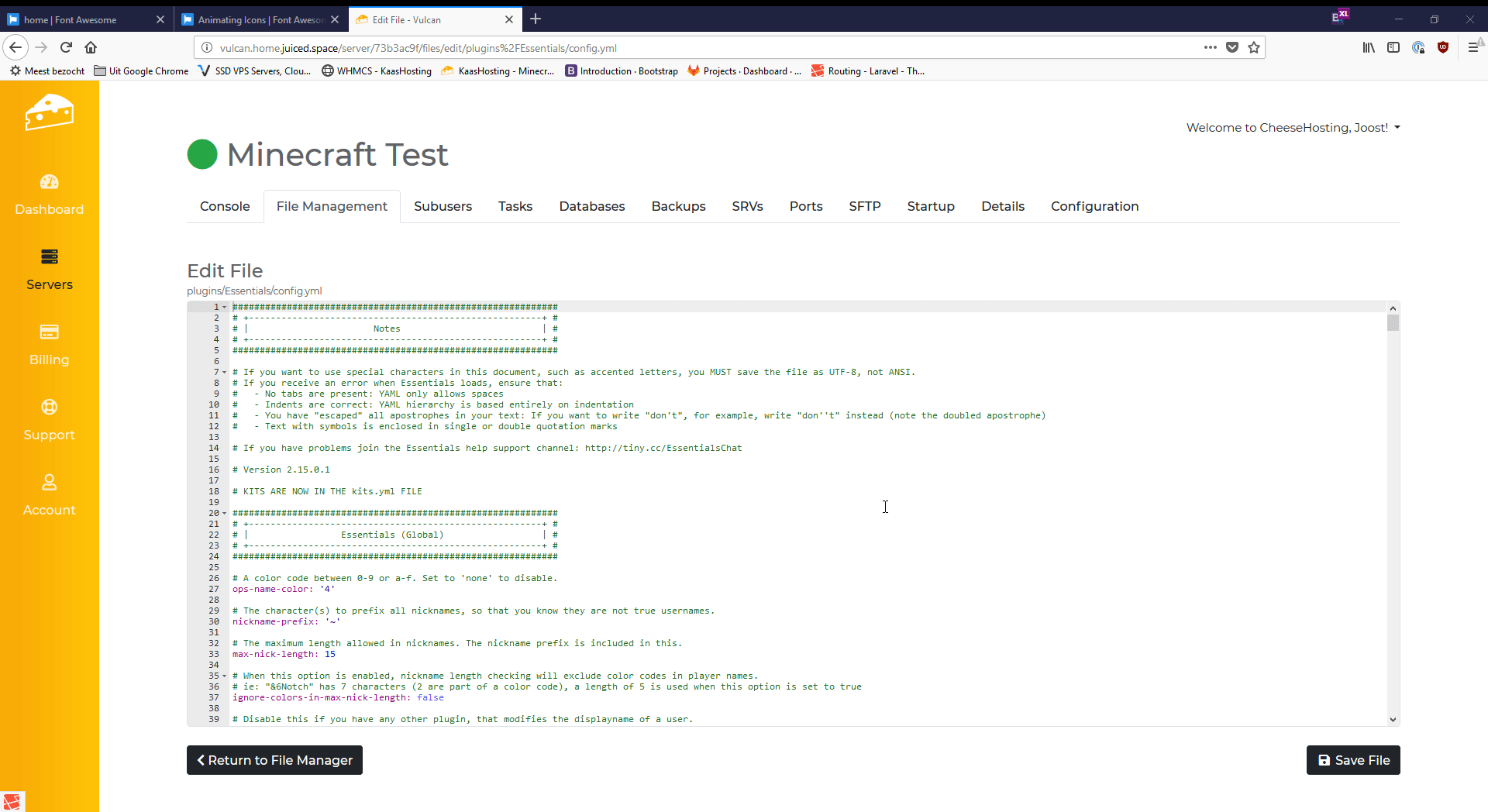Open the Backups tab
This screenshot has height=812, width=1488.
(678, 206)
